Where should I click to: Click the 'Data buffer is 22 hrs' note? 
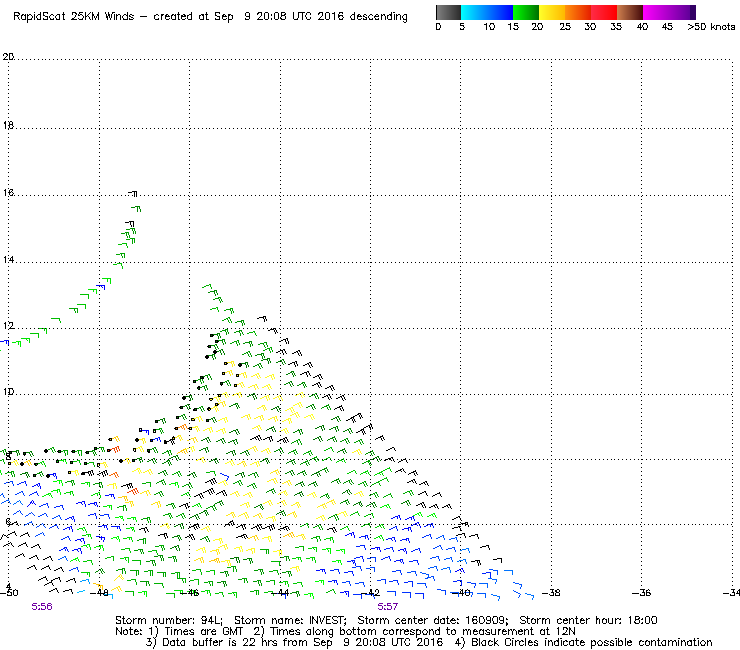[209, 642]
